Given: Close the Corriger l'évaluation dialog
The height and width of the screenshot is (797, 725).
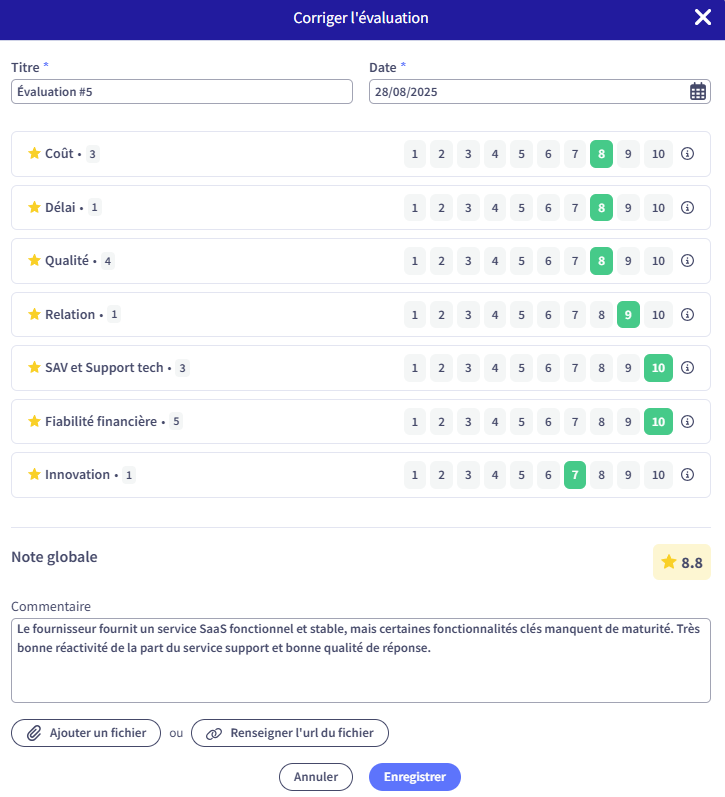Looking at the screenshot, I should click(x=703, y=18).
